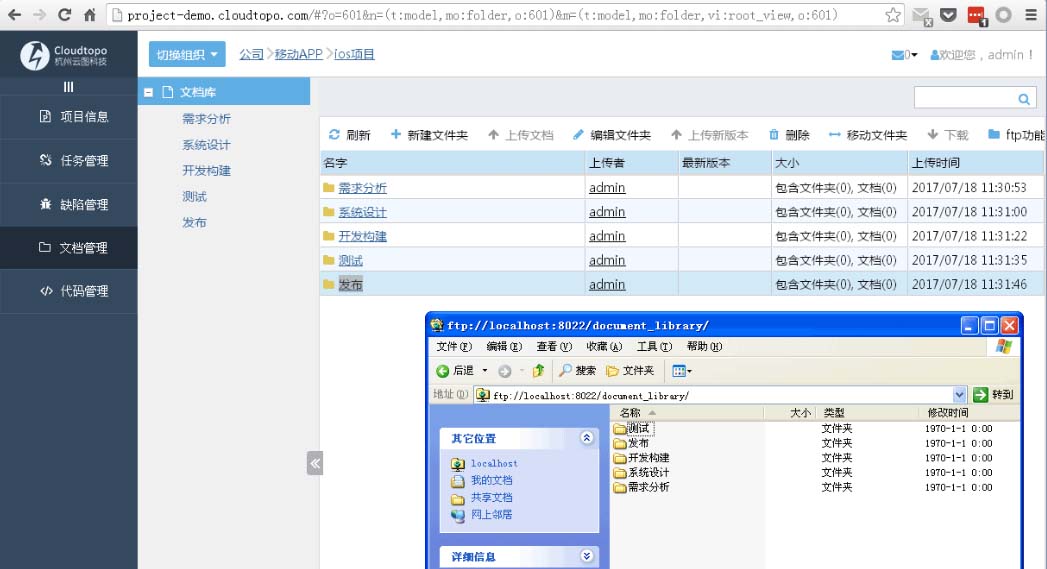Click the mail envelope notification icon
This screenshot has height=569, width=1047.
pos(898,55)
